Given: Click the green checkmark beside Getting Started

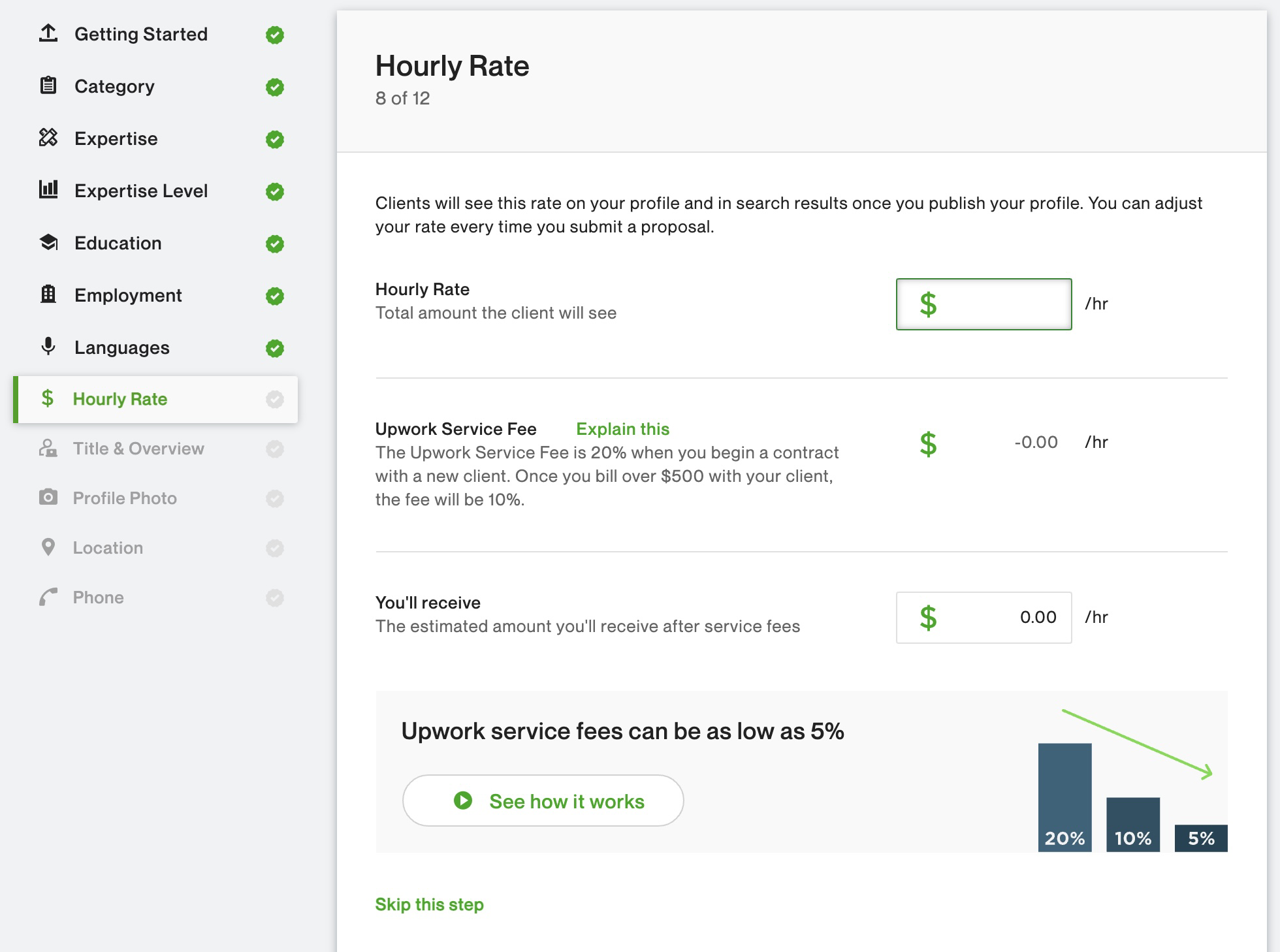Looking at the screenshot, I should 275,35.
